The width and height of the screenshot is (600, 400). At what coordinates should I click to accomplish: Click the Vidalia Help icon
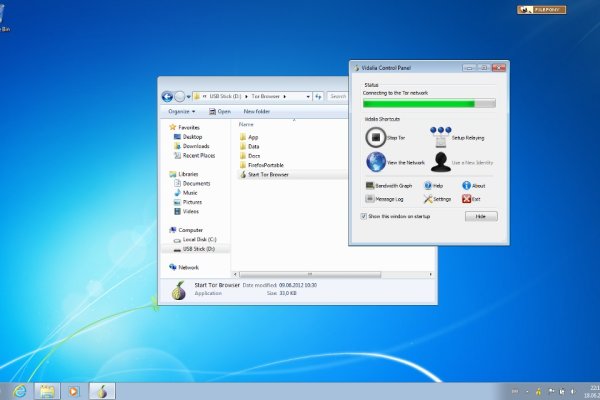point(426,186)
